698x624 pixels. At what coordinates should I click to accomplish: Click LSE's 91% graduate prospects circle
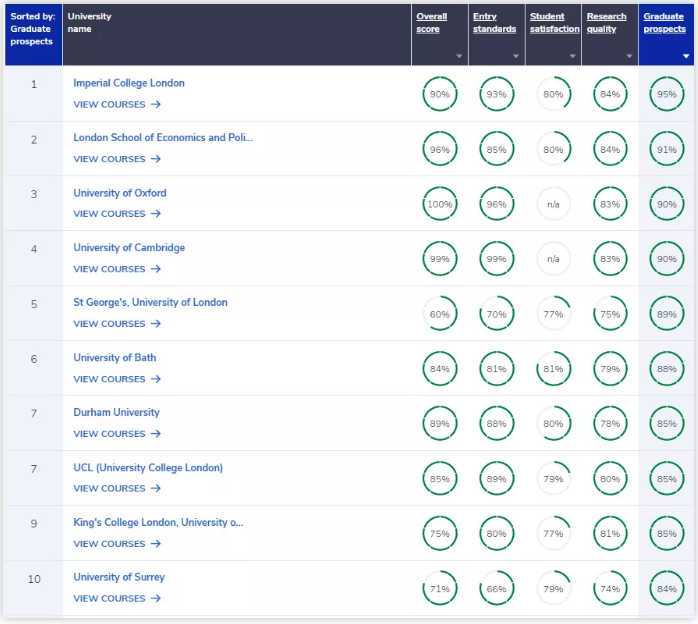(x=667, y=149)
